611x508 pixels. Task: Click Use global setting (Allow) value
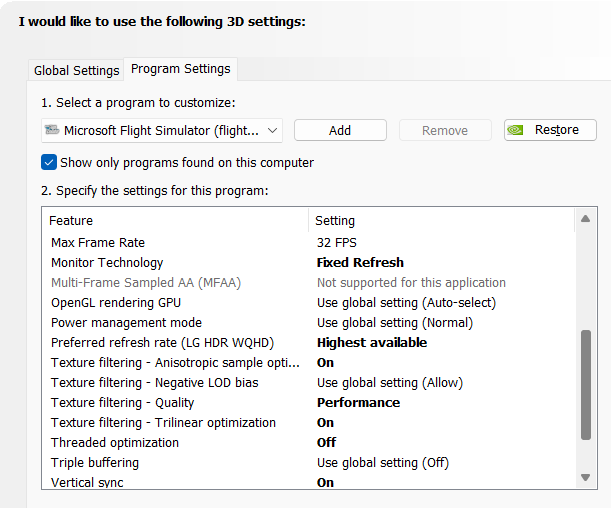tap(390, 383)
